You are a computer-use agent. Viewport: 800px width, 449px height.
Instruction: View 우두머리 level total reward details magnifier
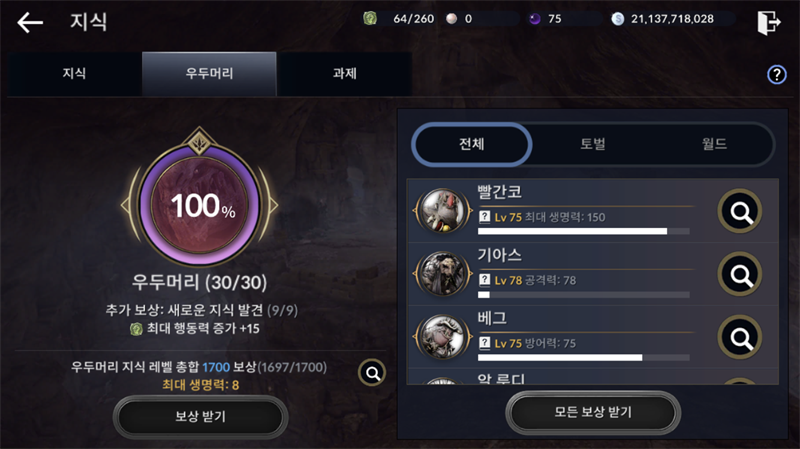[372, 373]
